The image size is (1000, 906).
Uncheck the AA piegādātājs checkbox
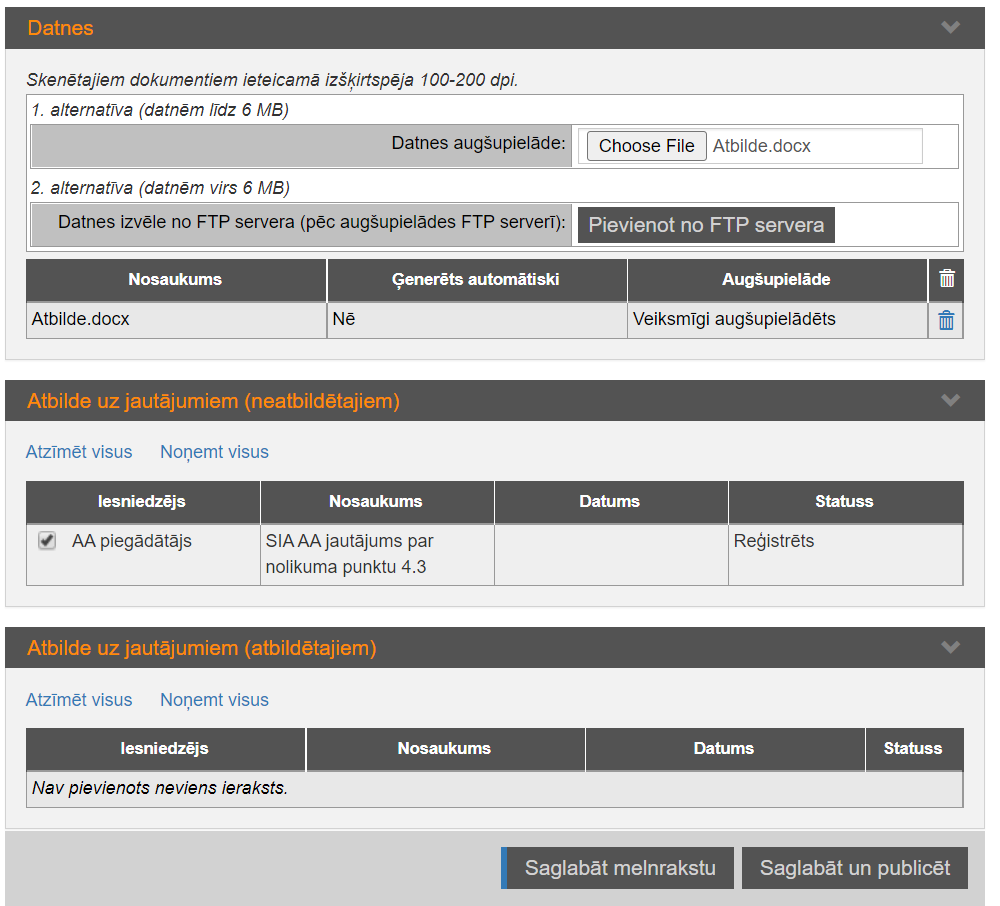click(x=46, y=541)
